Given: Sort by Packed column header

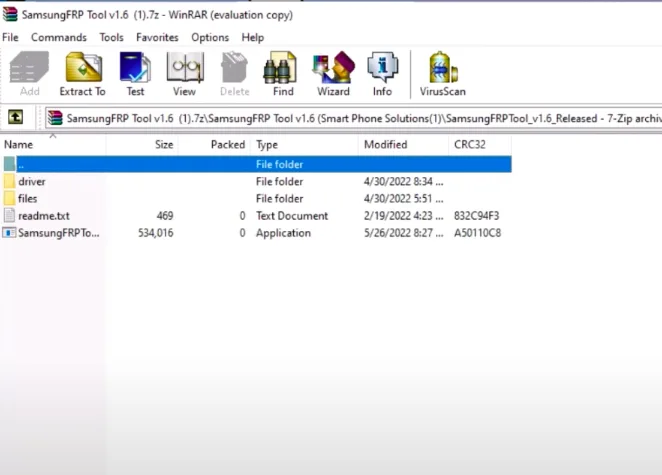Looking at the screenshot, I should click(x=214, y=144).
